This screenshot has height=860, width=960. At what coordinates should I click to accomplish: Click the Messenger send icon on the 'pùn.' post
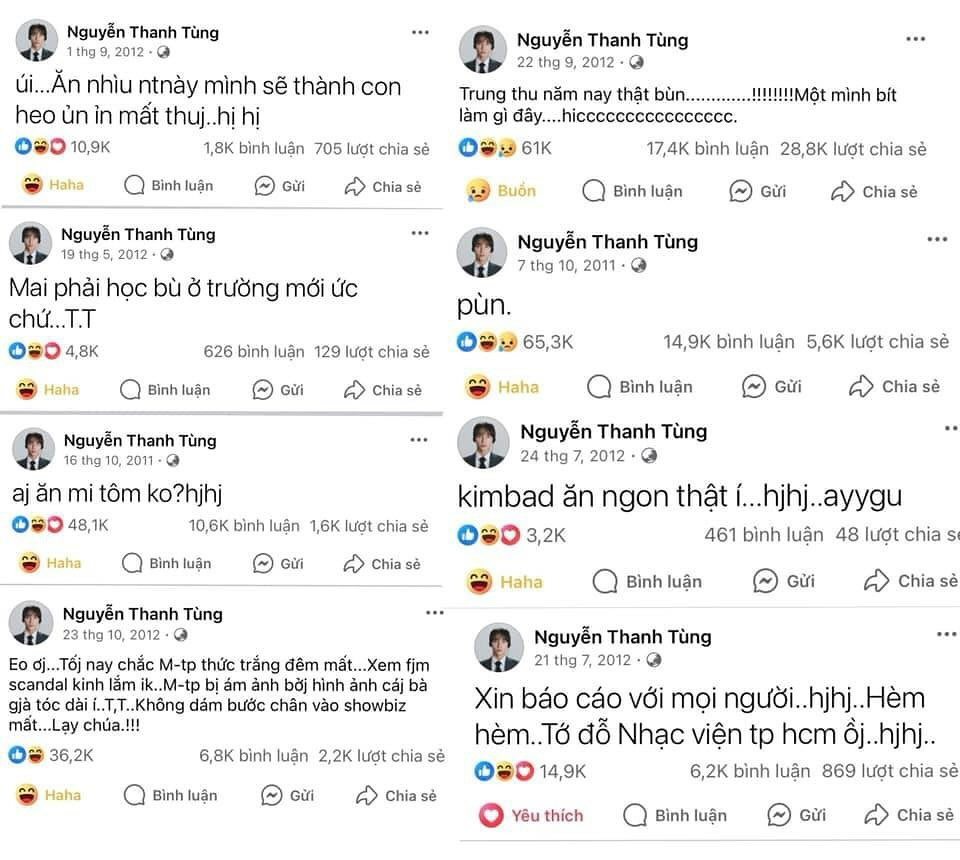coord(754,386)
